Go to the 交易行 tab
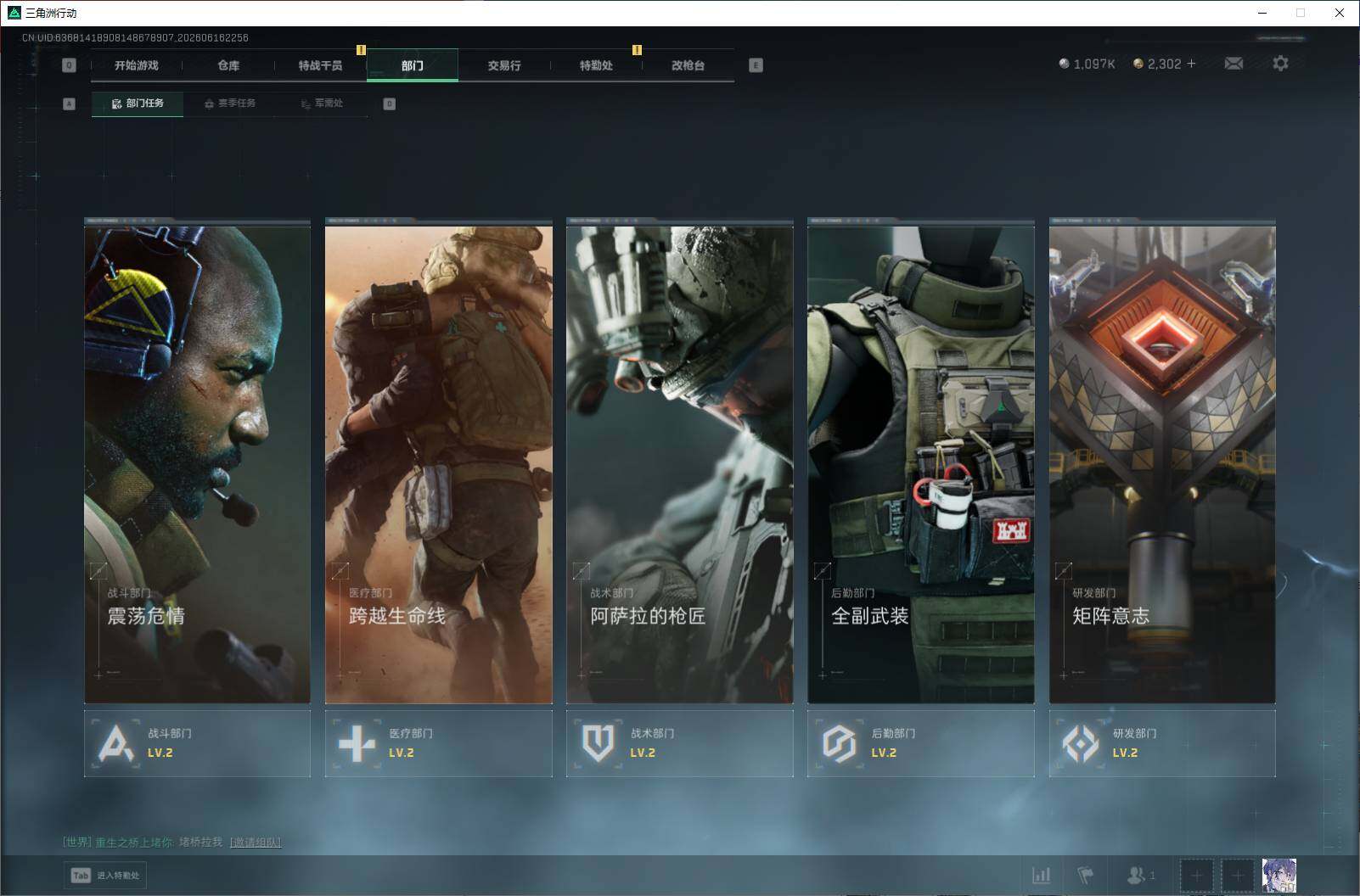This screenshot has width=1360, height=896. (x=504, y=65)
